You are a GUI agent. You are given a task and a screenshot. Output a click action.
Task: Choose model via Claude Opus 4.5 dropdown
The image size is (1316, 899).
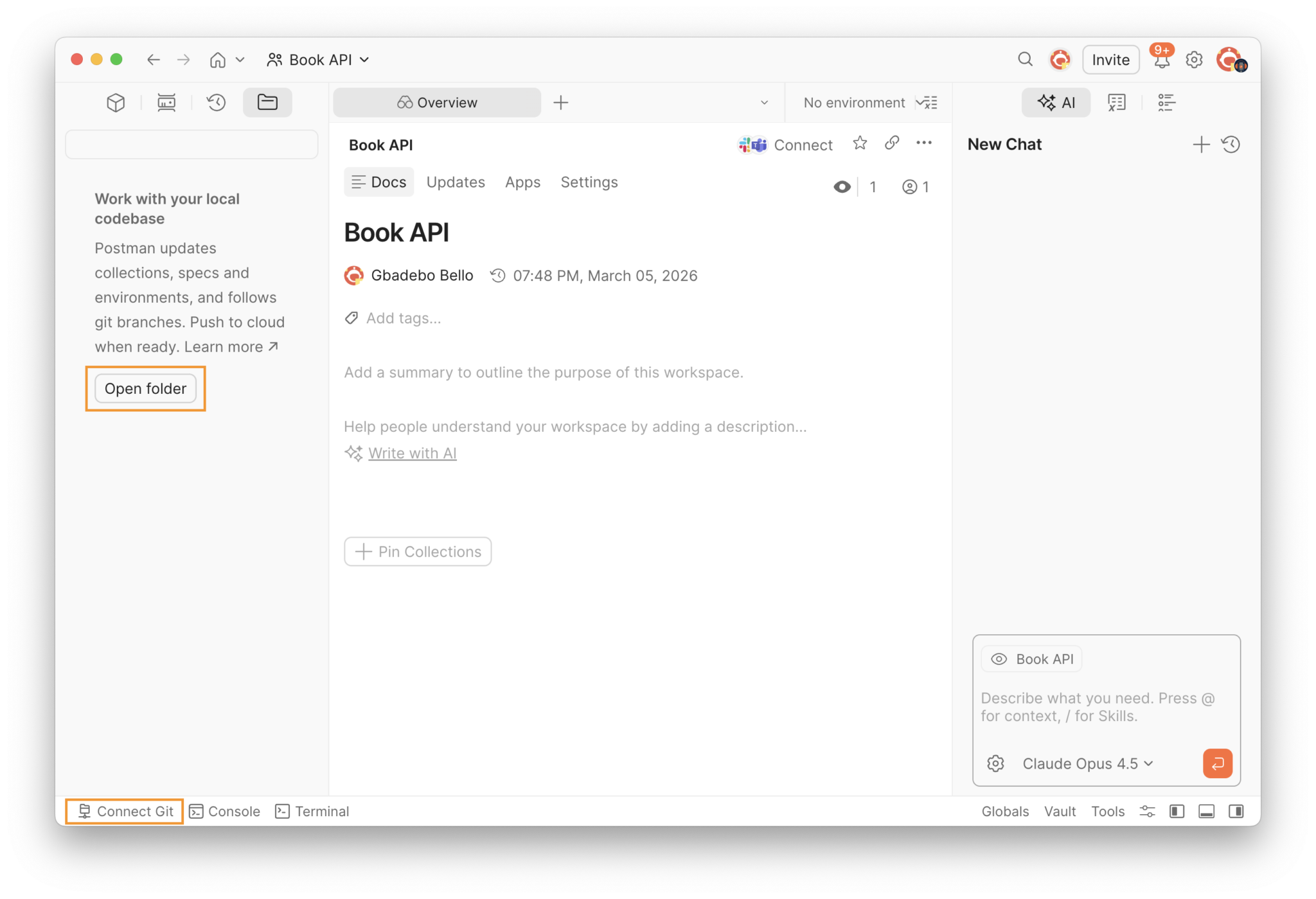1088,763
